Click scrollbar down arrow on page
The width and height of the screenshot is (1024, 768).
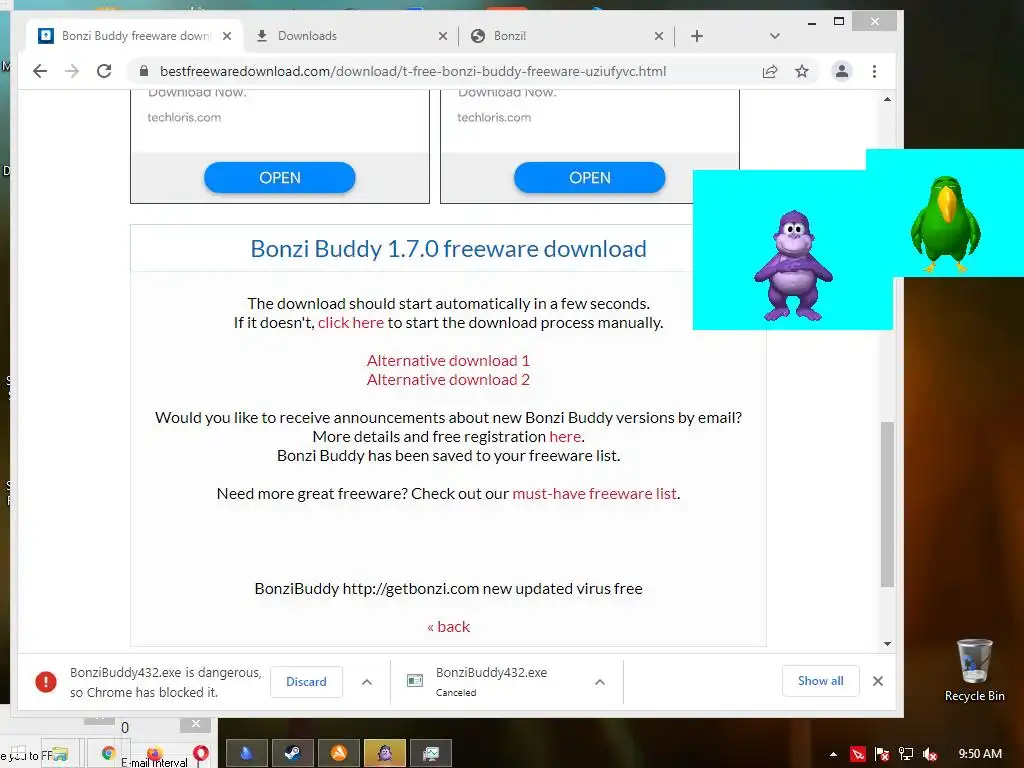click(887, 643)
